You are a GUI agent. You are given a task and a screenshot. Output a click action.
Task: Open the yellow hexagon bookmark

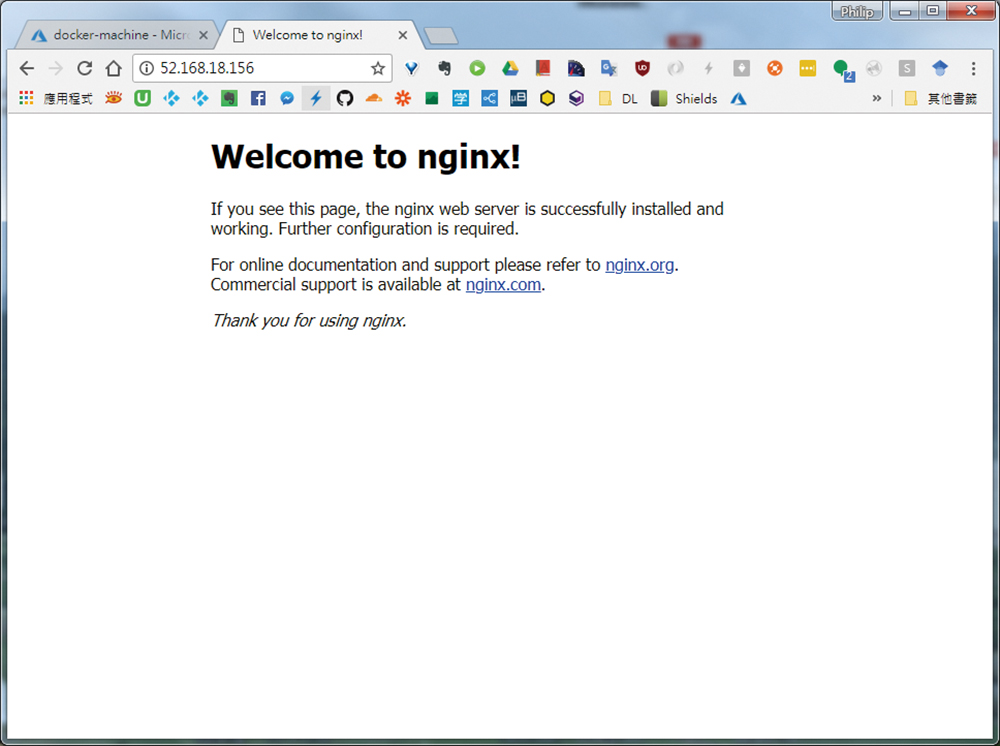pyautogui.click(x=547, y=98)
